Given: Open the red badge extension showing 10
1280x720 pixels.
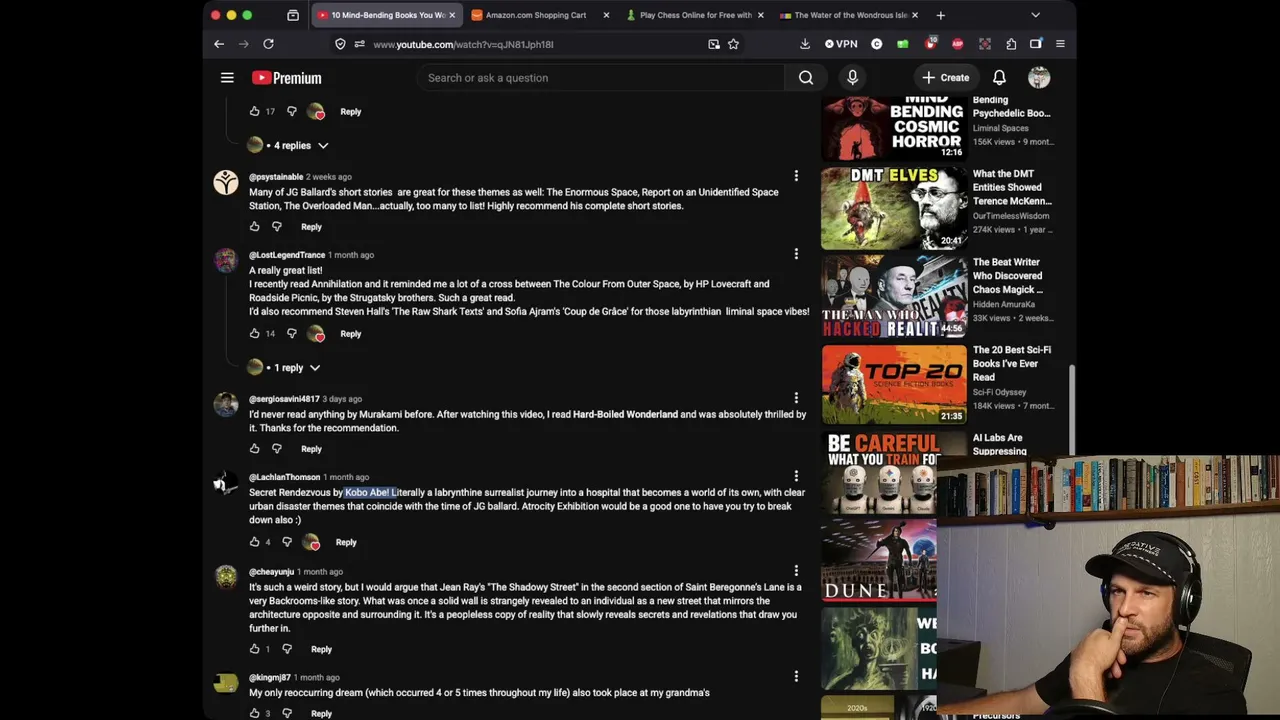Looking at the screenshot, I should (931, 44).
